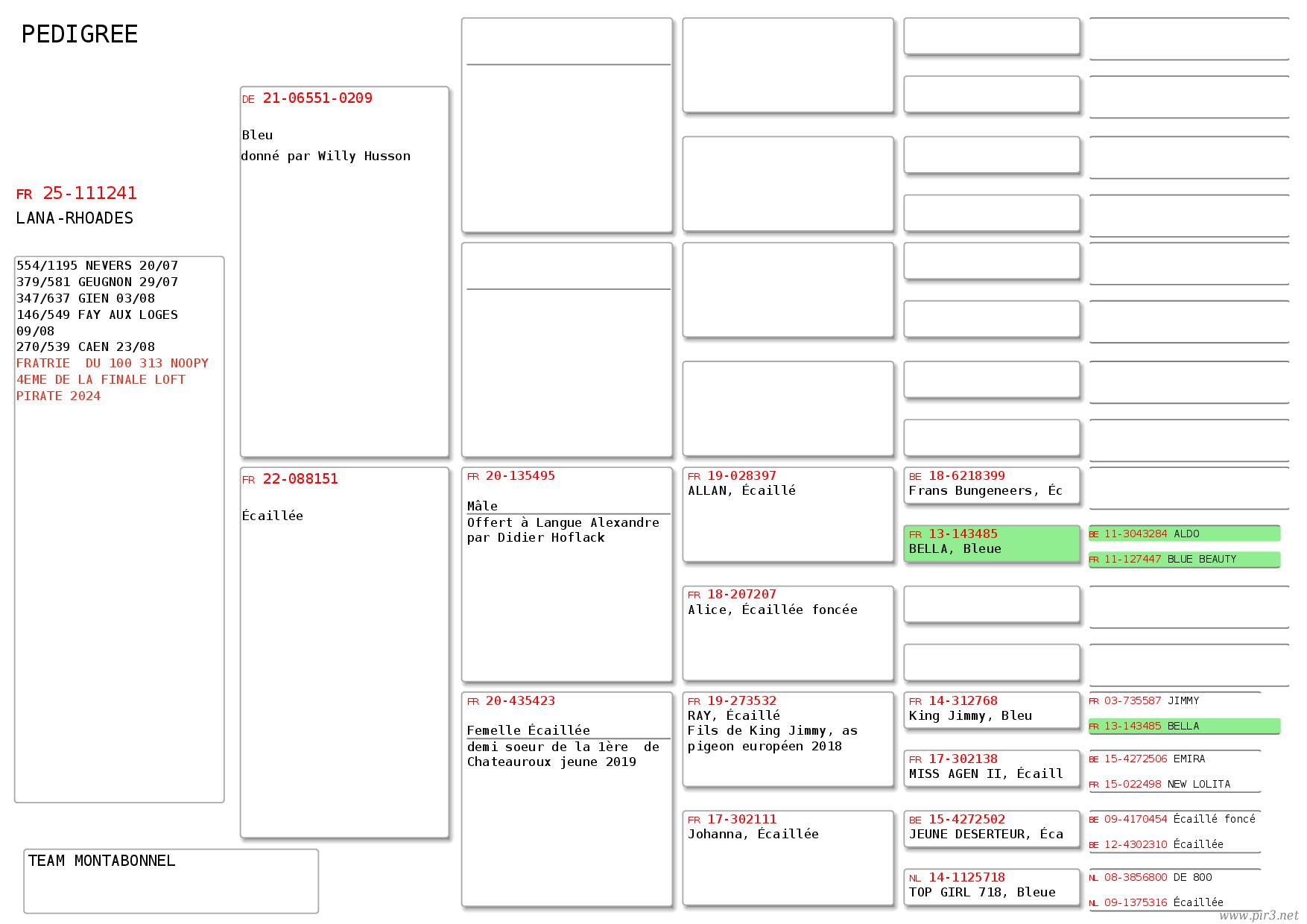Viewport: 1307px width, 924px height.
Task: Click ALLAN, Écaillé ancestor box
Action: pyautogui.click(x=788, y=514)
